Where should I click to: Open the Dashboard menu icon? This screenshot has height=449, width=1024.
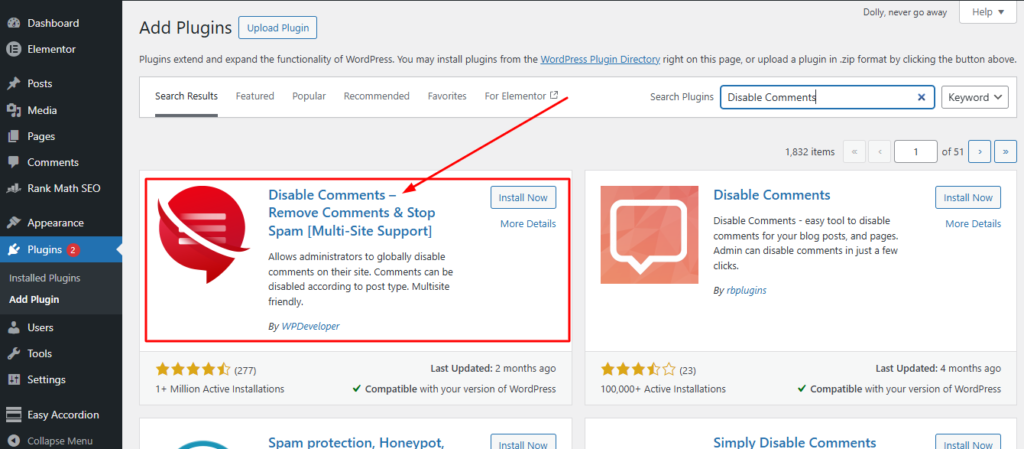[x=13, y=23]
